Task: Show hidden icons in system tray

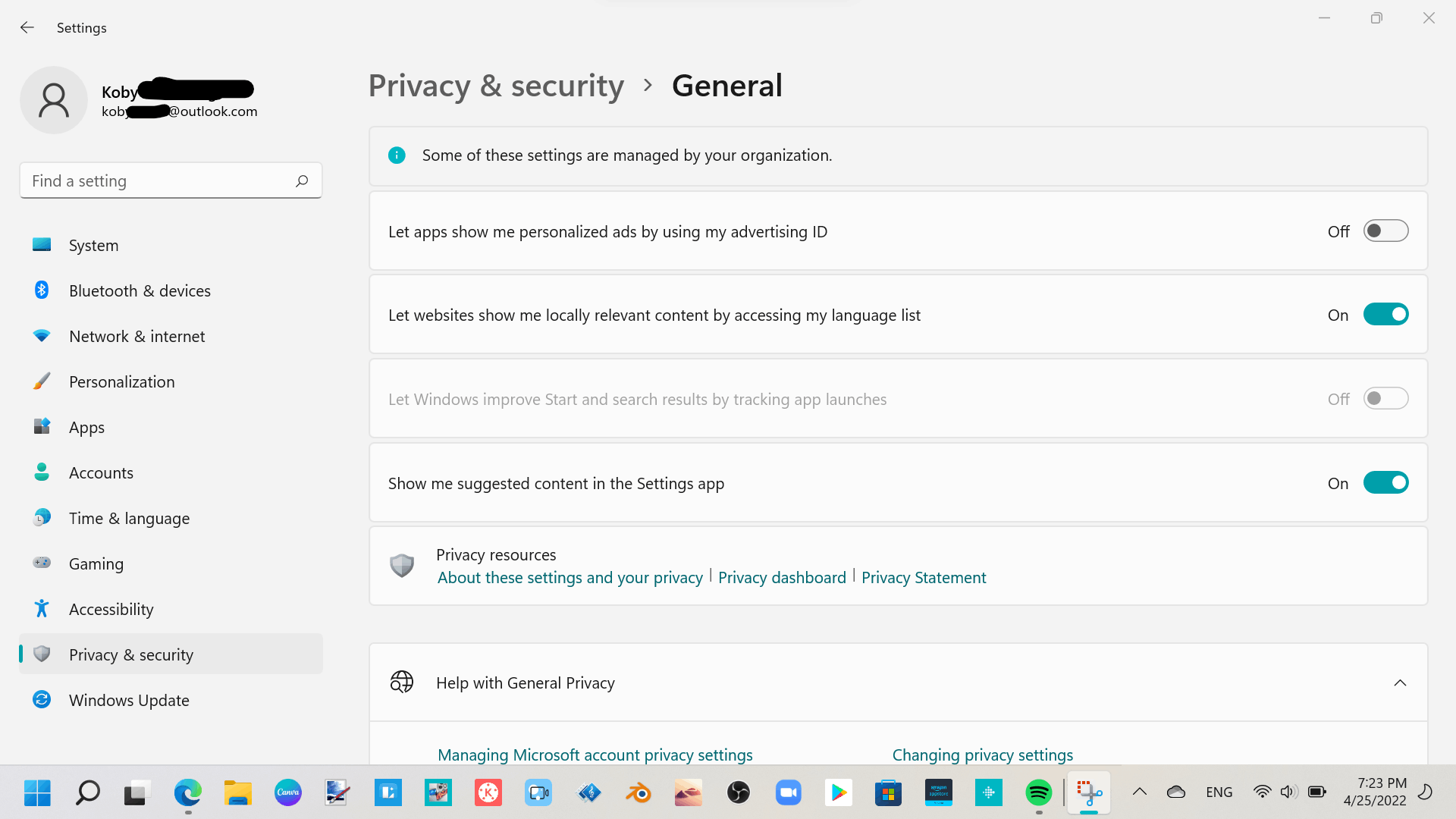Action: (x=1139, y=792)
